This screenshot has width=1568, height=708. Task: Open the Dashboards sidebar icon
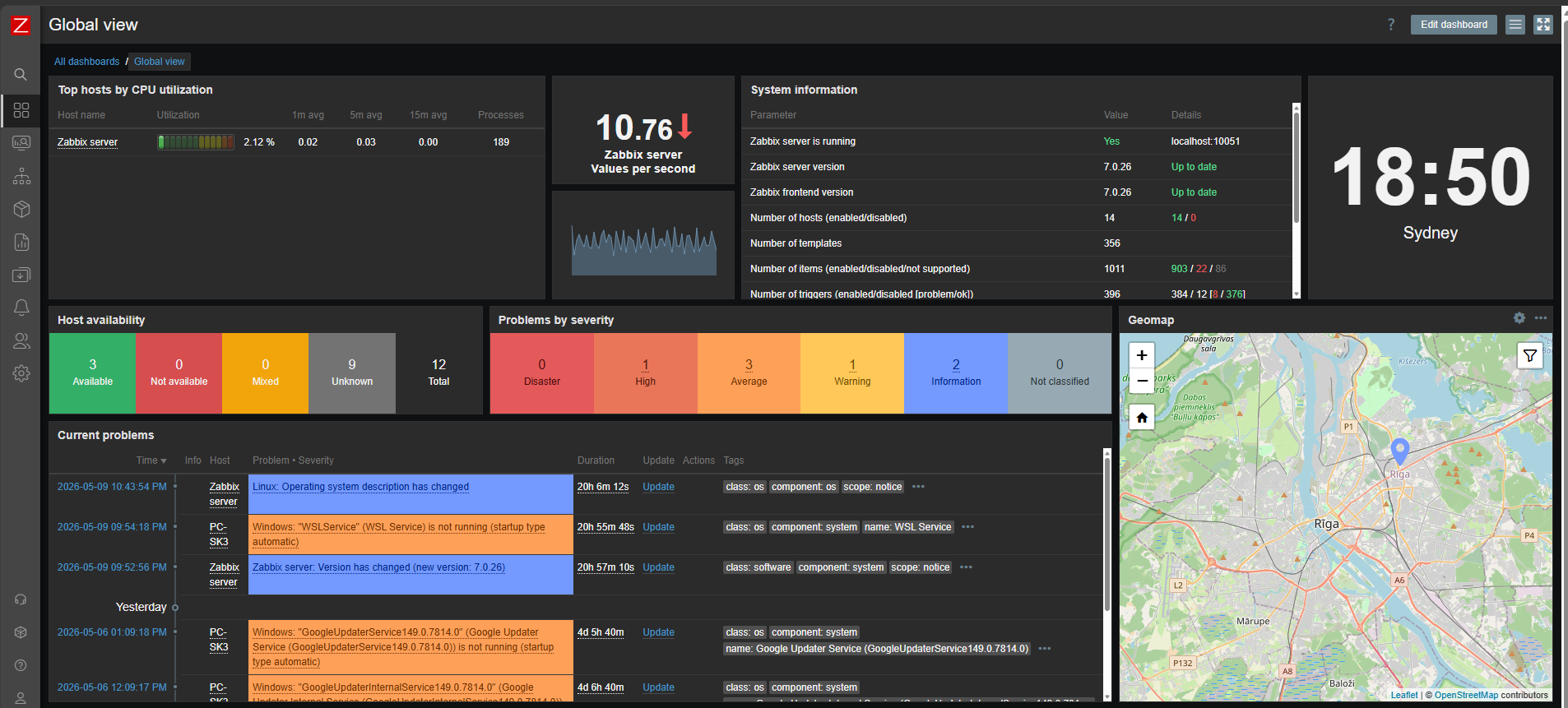21,110
